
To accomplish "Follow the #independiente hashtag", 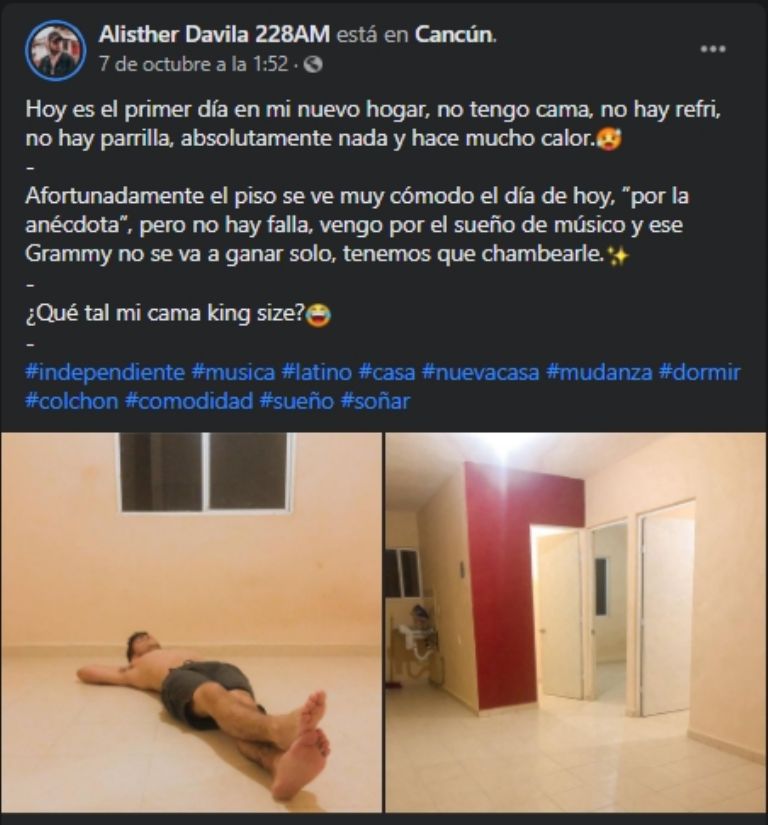I will pos(105,372).
